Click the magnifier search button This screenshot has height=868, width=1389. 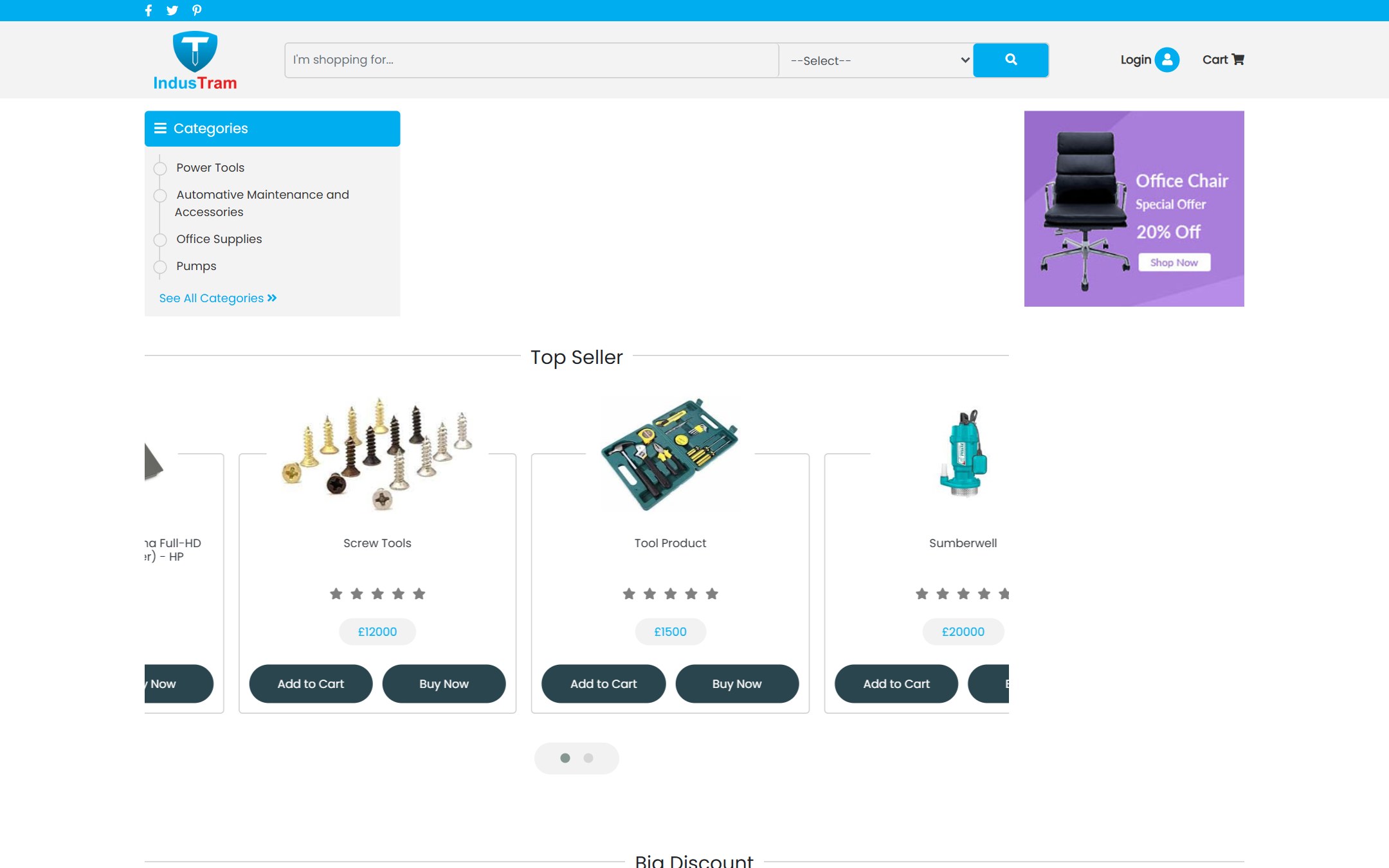click(x=1011, y=60)
